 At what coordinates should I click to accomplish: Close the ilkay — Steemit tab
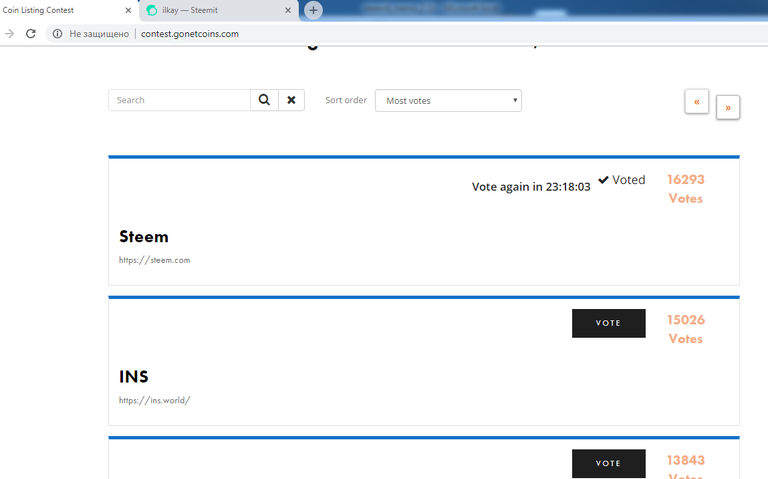(288, 10)
